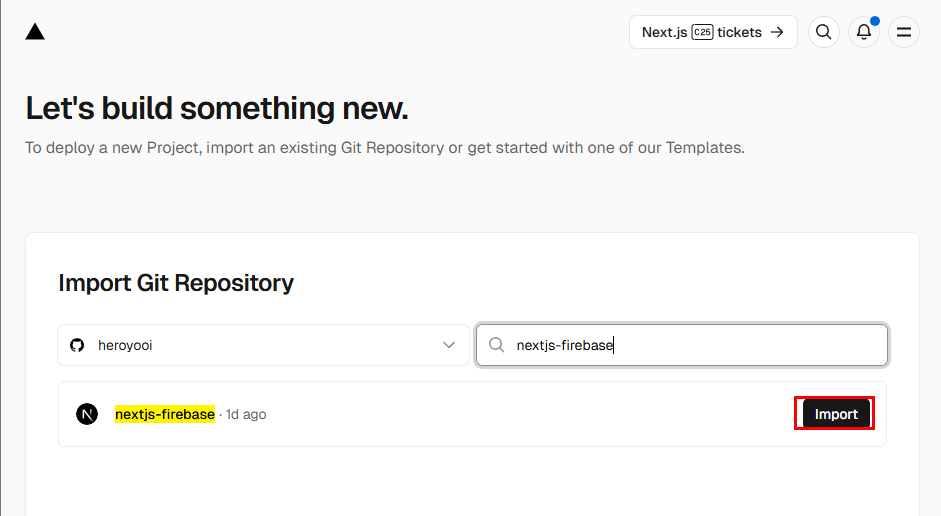Click the GitHub icon beside heroyooi
The width and height of the screenshot is (941, 516).
pyautogui.click(x=77, y=345)
